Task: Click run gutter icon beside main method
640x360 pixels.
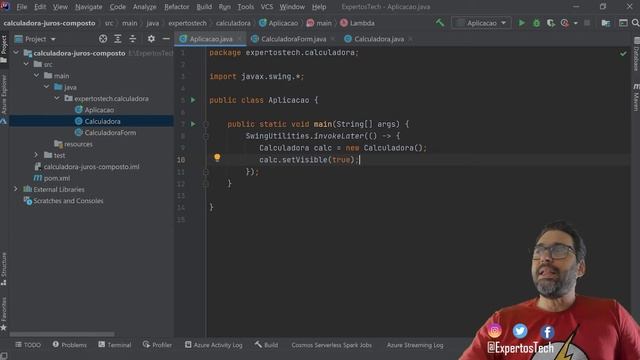Action: [x=193, y=124]
